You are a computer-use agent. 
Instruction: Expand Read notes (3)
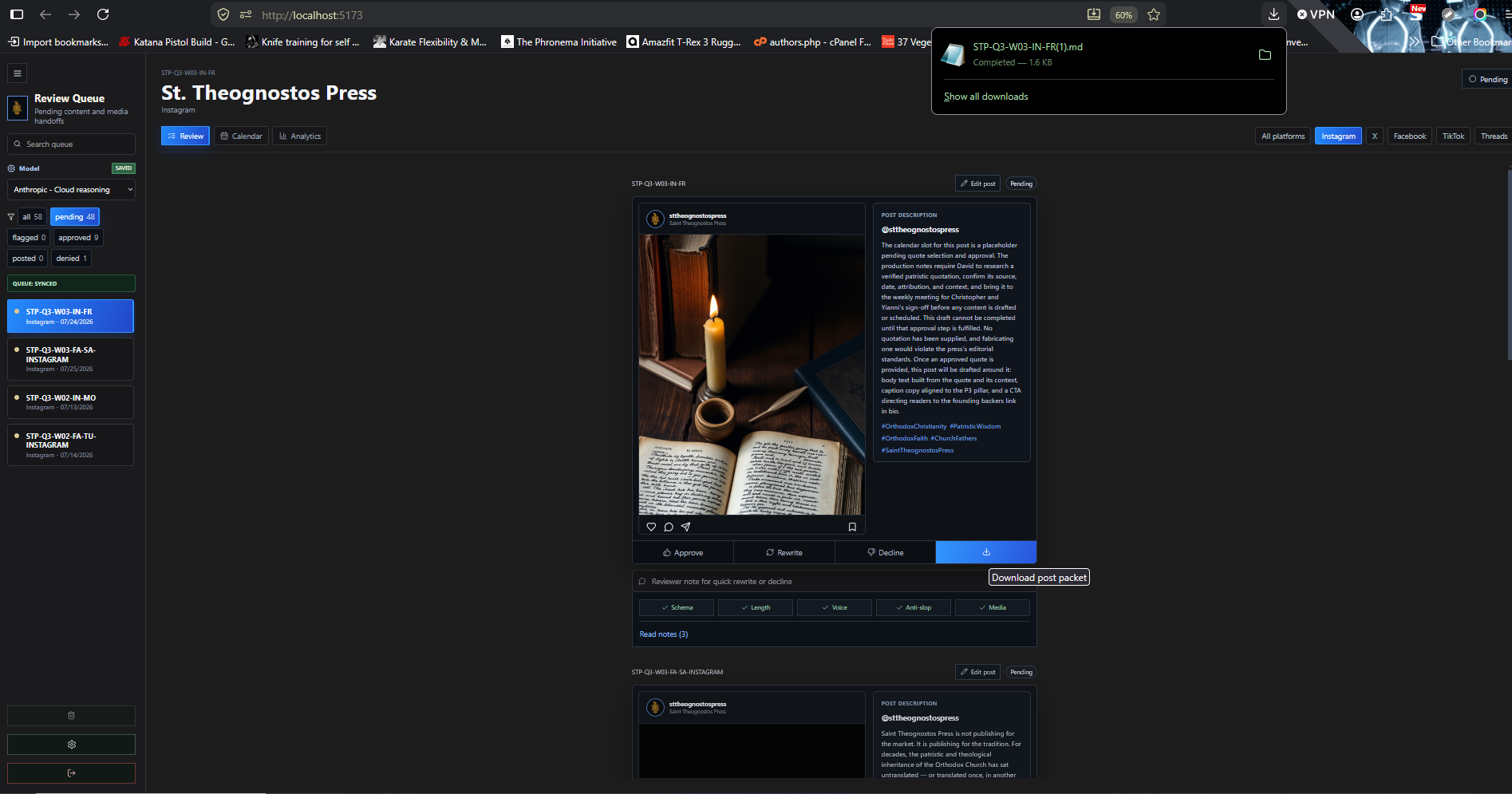point(664,634)
